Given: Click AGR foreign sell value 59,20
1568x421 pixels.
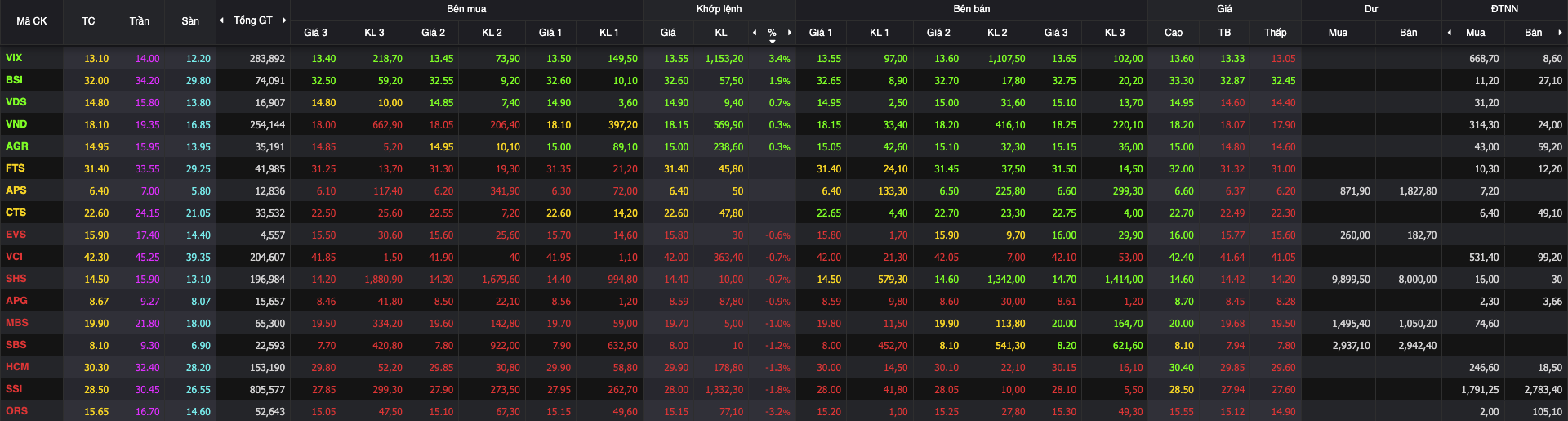Looking at the screenshot, I should pyautogui.click(x=1550, y=147).
